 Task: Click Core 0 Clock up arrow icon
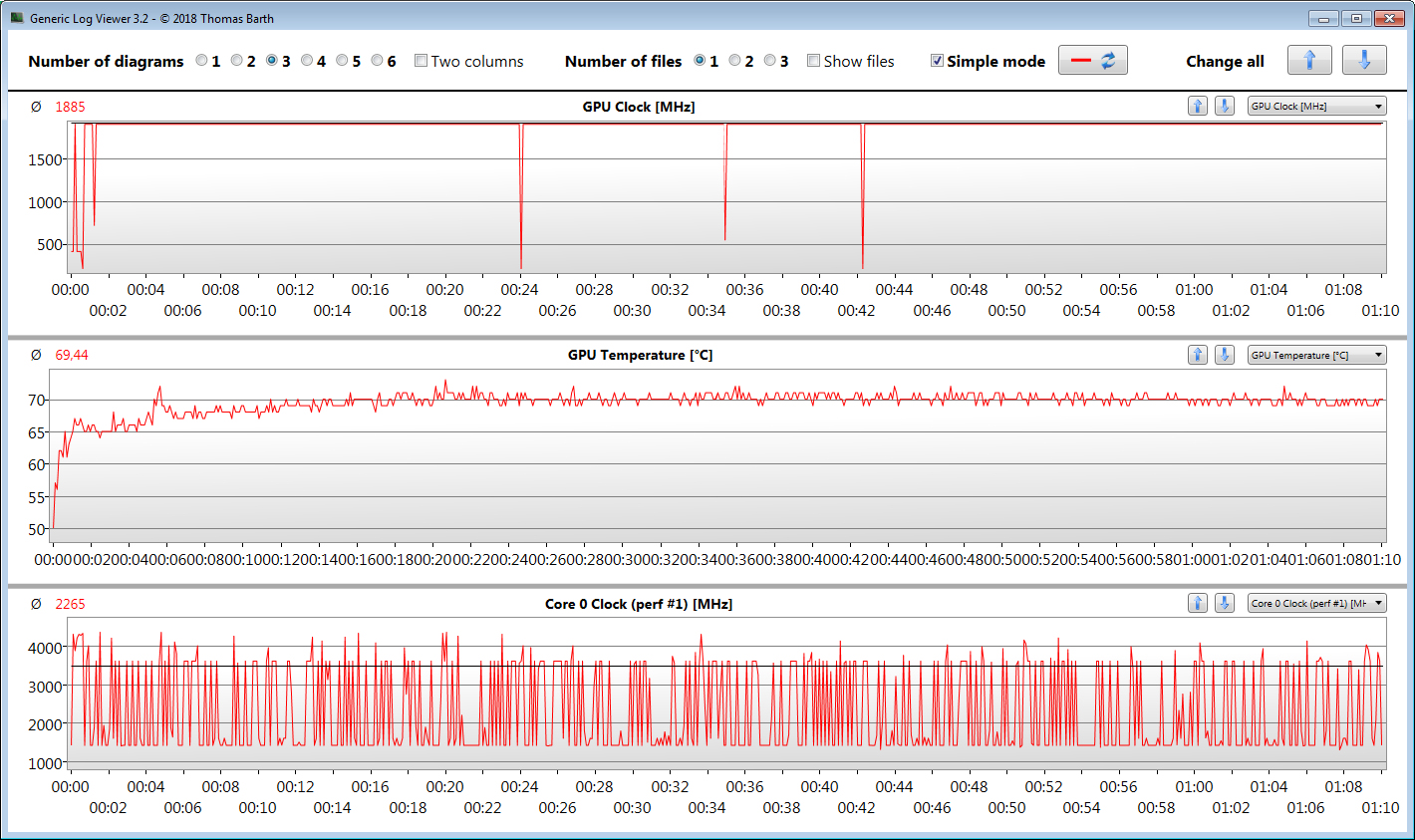[1198, 603]
